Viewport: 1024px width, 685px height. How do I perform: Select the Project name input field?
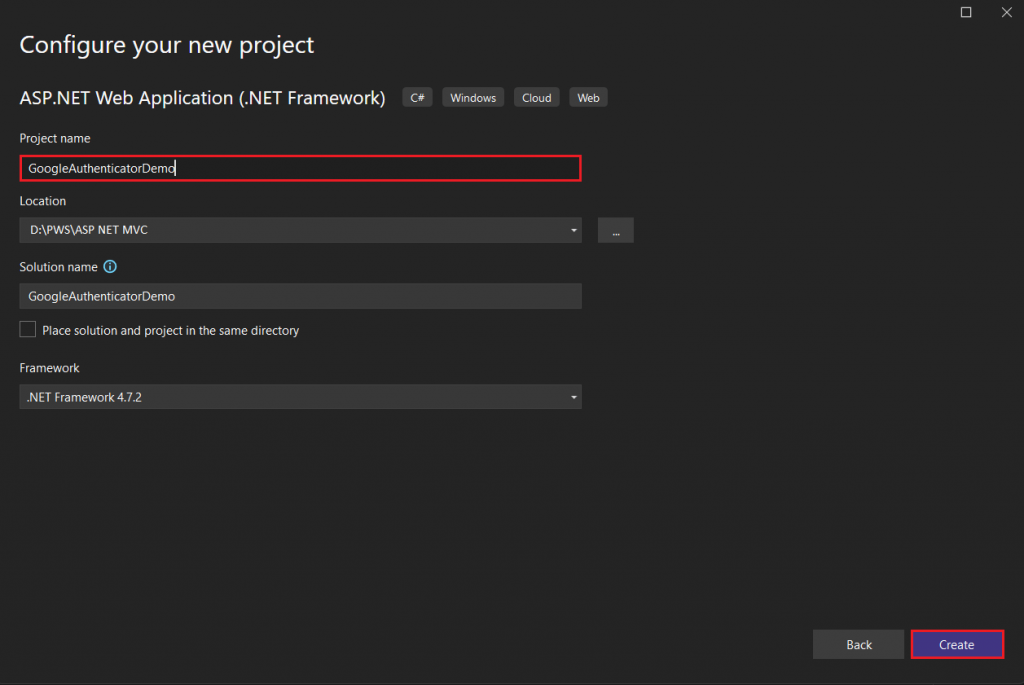point(300,168)
